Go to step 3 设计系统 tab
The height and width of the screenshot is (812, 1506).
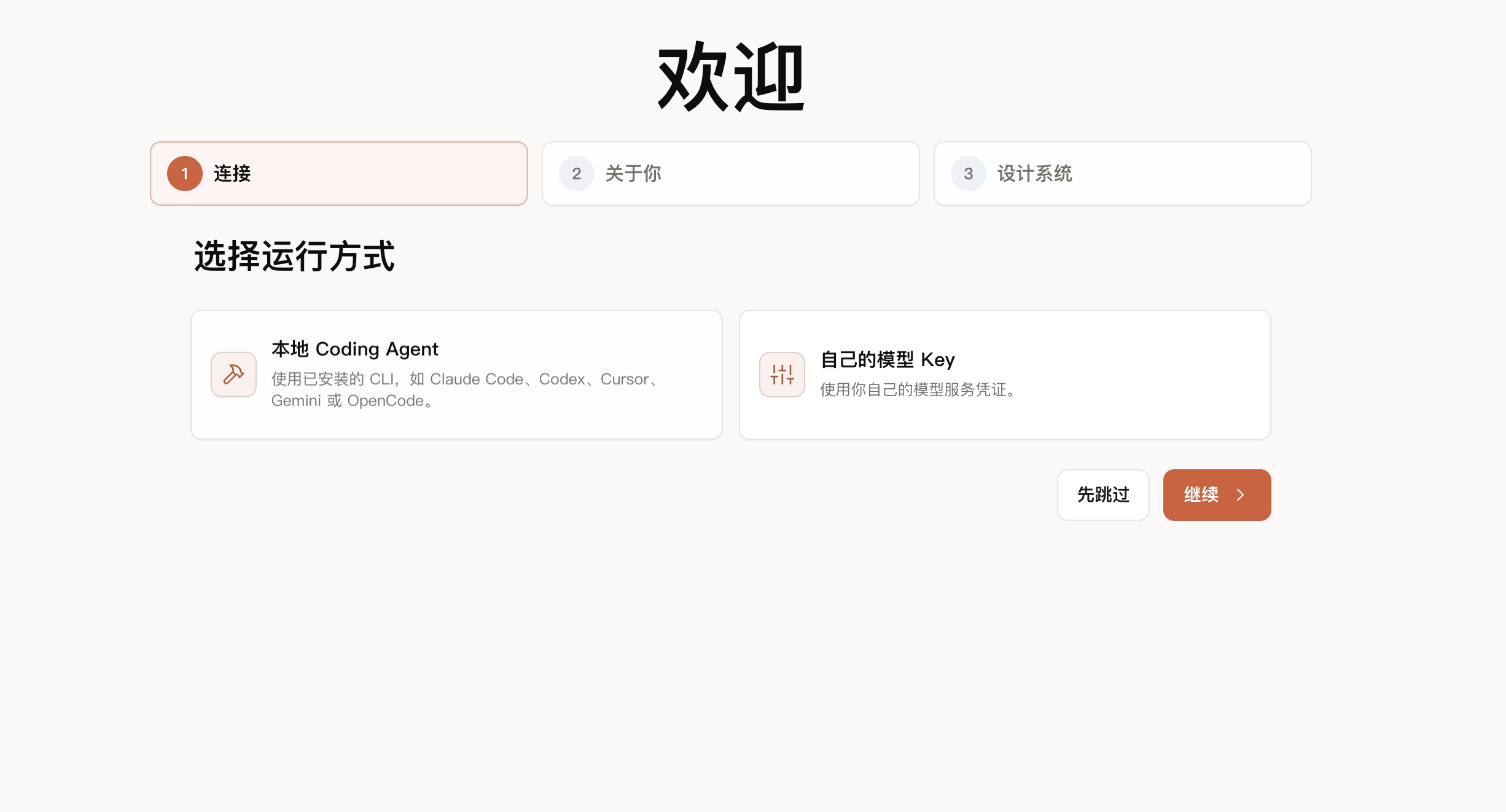pos(1122,173)
